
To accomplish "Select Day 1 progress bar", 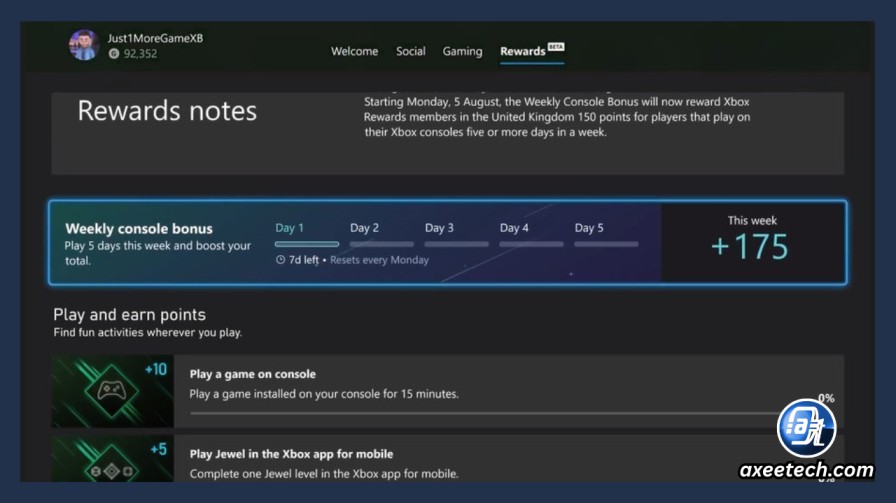I will tap(307, 244).
